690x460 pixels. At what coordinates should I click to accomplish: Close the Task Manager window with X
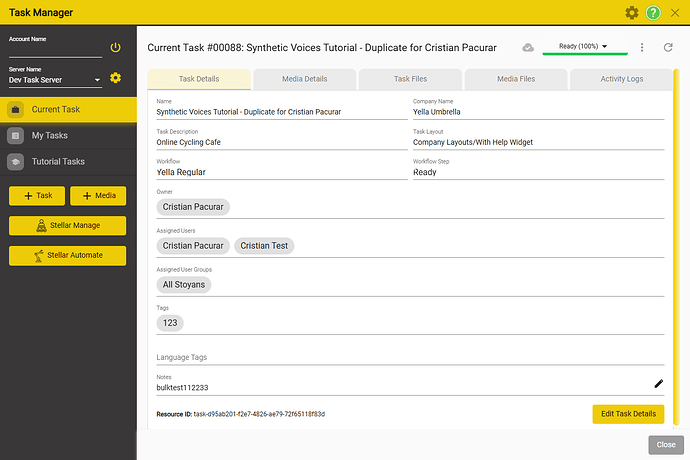(675, 13)
